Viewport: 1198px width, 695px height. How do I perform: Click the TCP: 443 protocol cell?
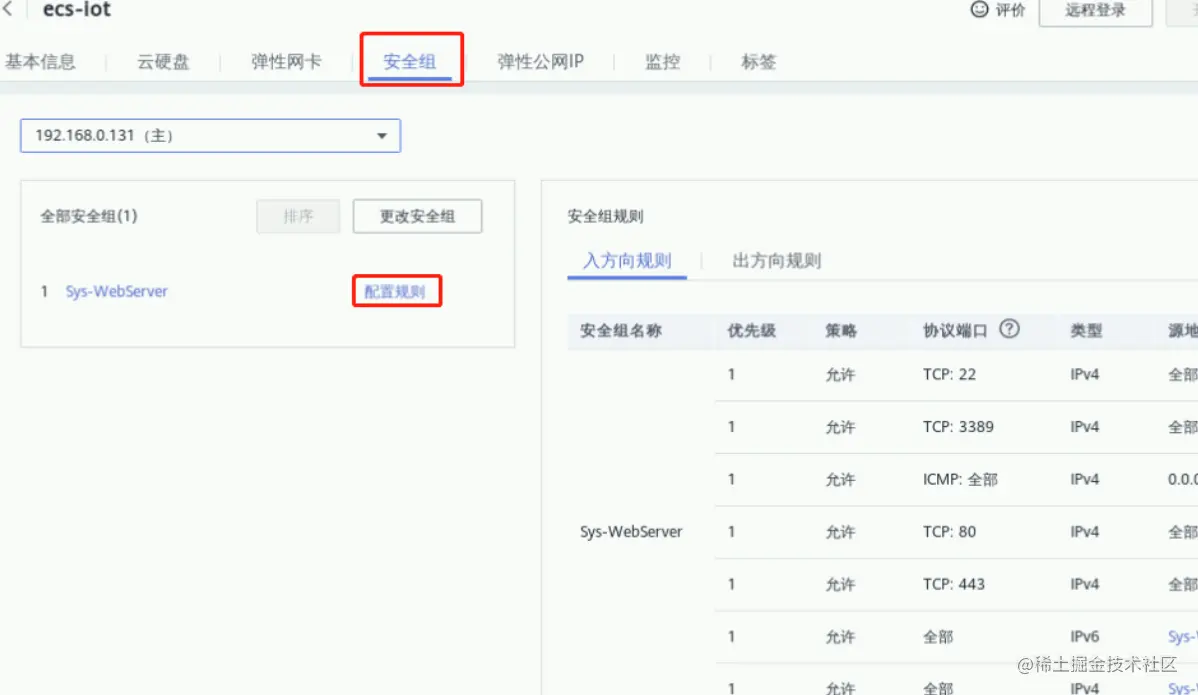[x=954, y=584]
